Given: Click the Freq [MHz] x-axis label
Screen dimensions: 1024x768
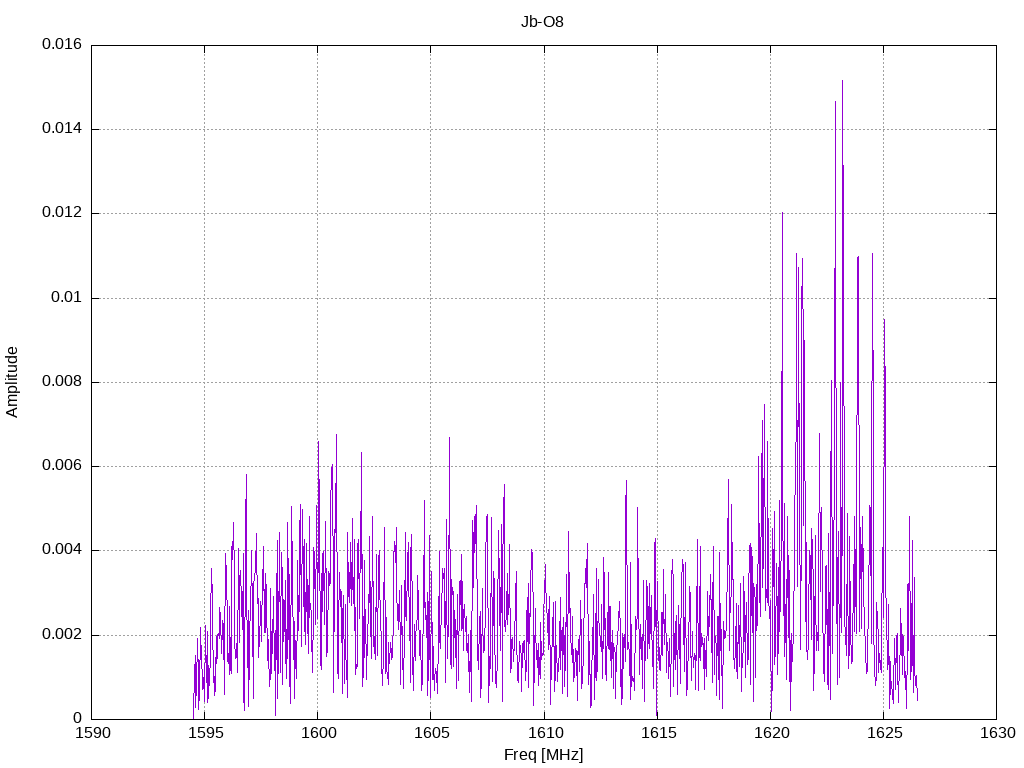Looking at the screenshot, I should pyautogui.click(x=543, y=755).
